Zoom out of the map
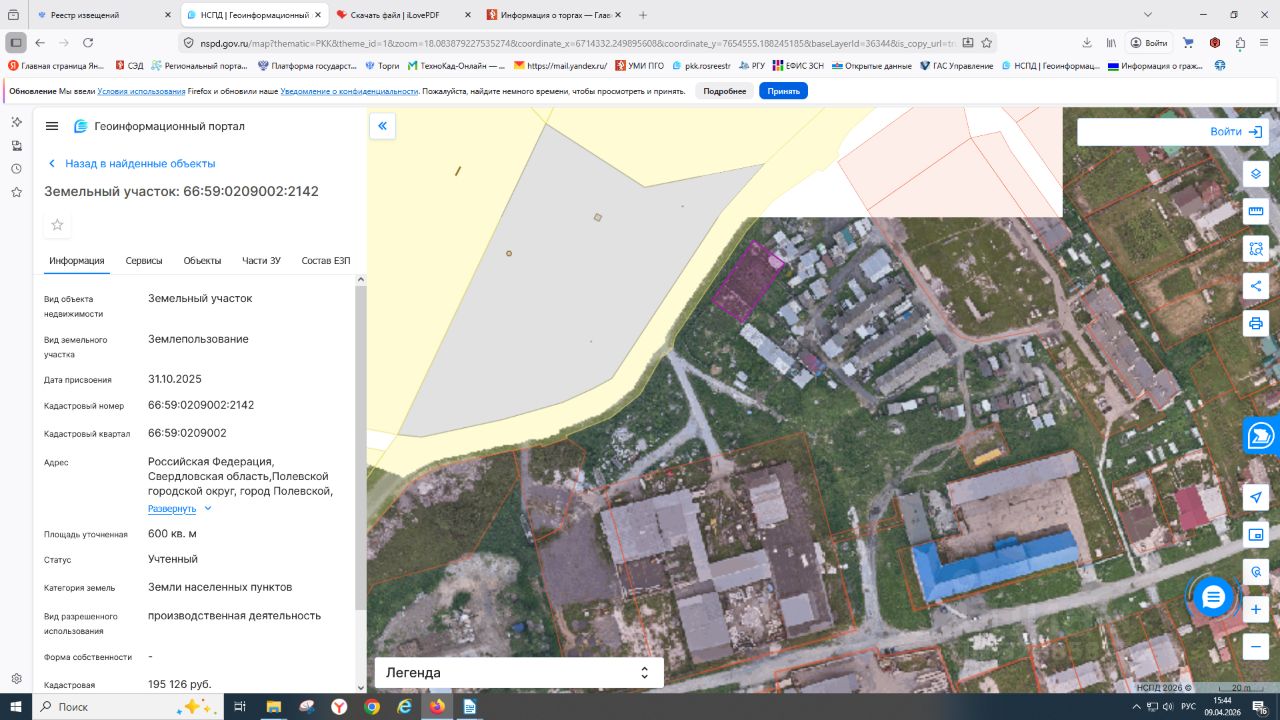Viewport: 1280px width, 720px height. pyautogui.click(x=1256, y=647)
